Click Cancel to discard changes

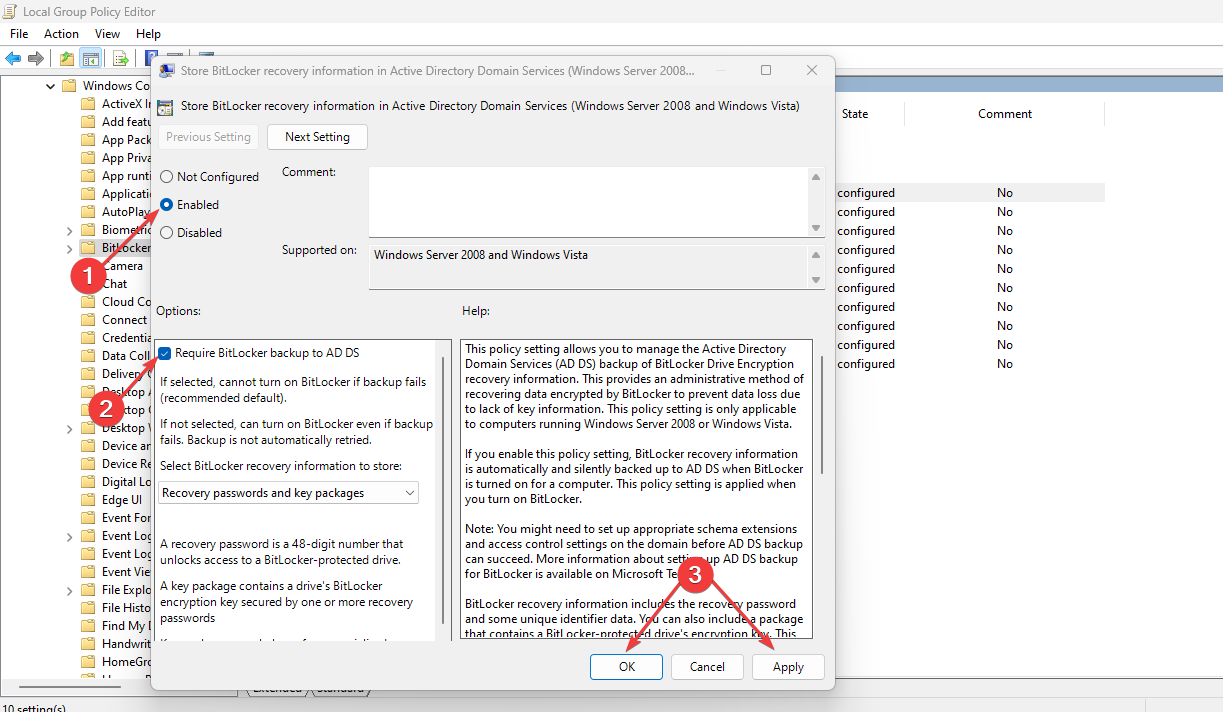[x=707, y=667]
